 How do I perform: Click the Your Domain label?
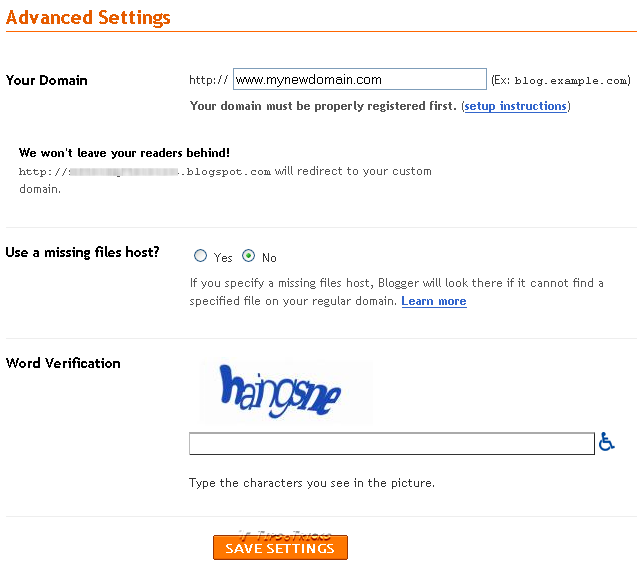47,80
